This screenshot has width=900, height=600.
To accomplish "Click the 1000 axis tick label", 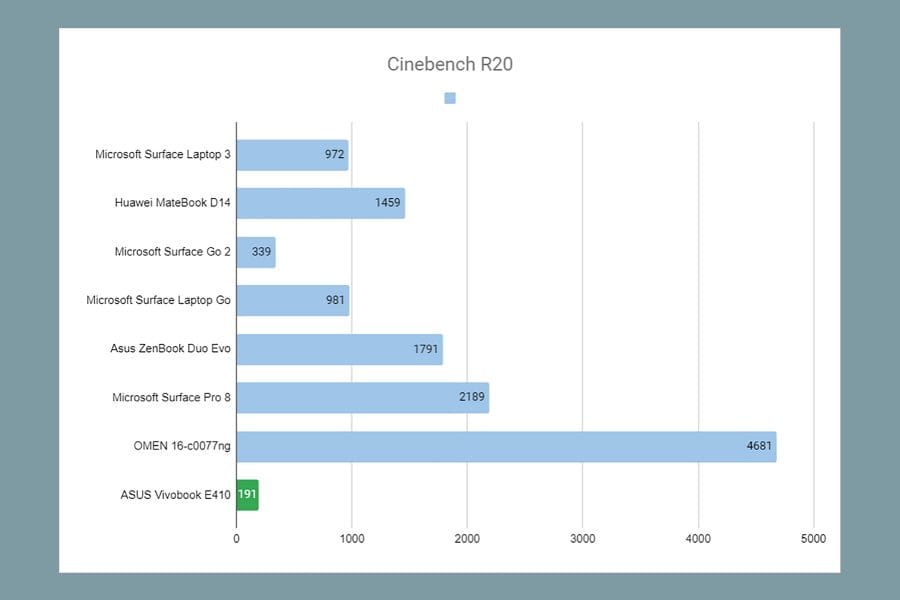I will (x=352, y=539).
